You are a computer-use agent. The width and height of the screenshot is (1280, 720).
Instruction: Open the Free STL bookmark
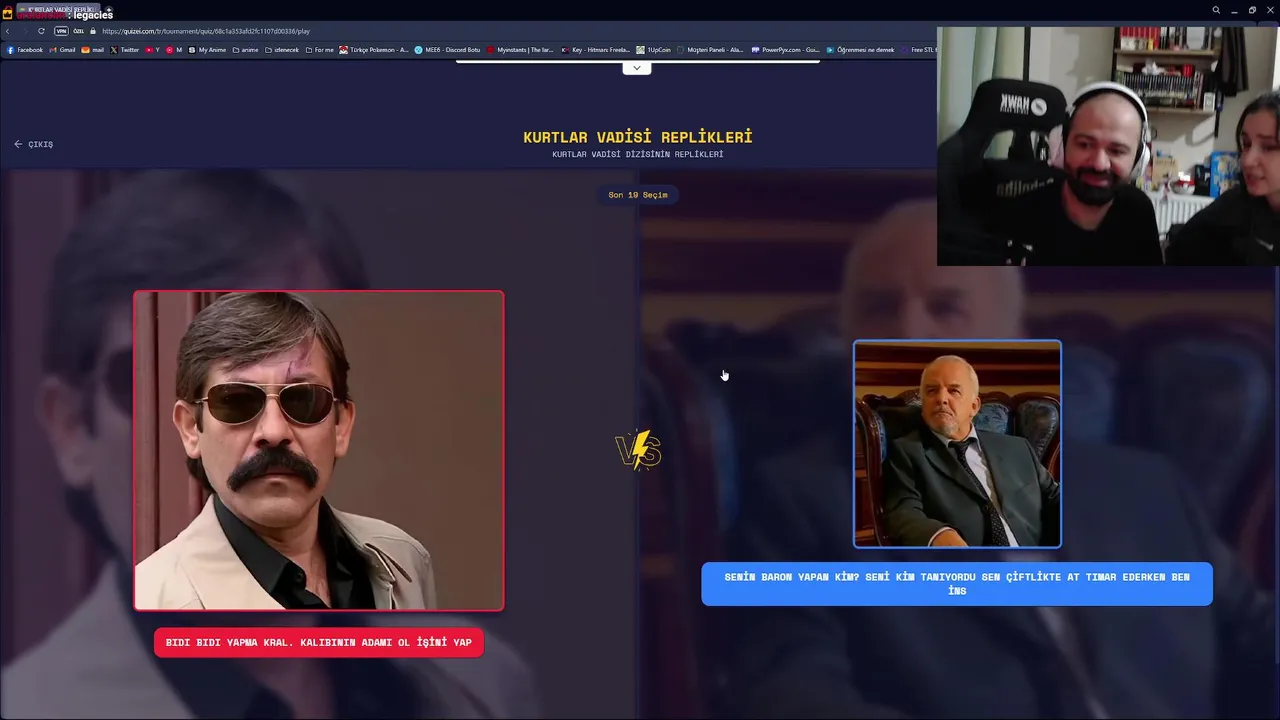pos(918,50)
